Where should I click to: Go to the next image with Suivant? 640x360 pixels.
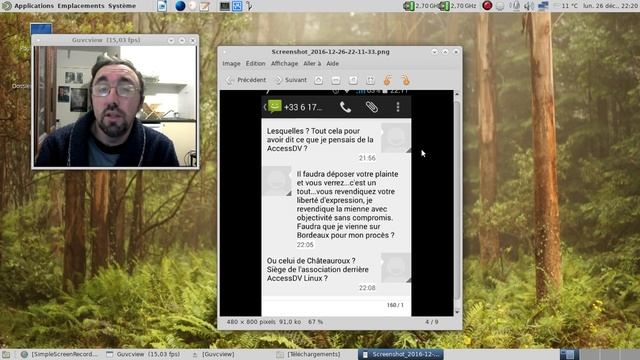coord(291,80)
